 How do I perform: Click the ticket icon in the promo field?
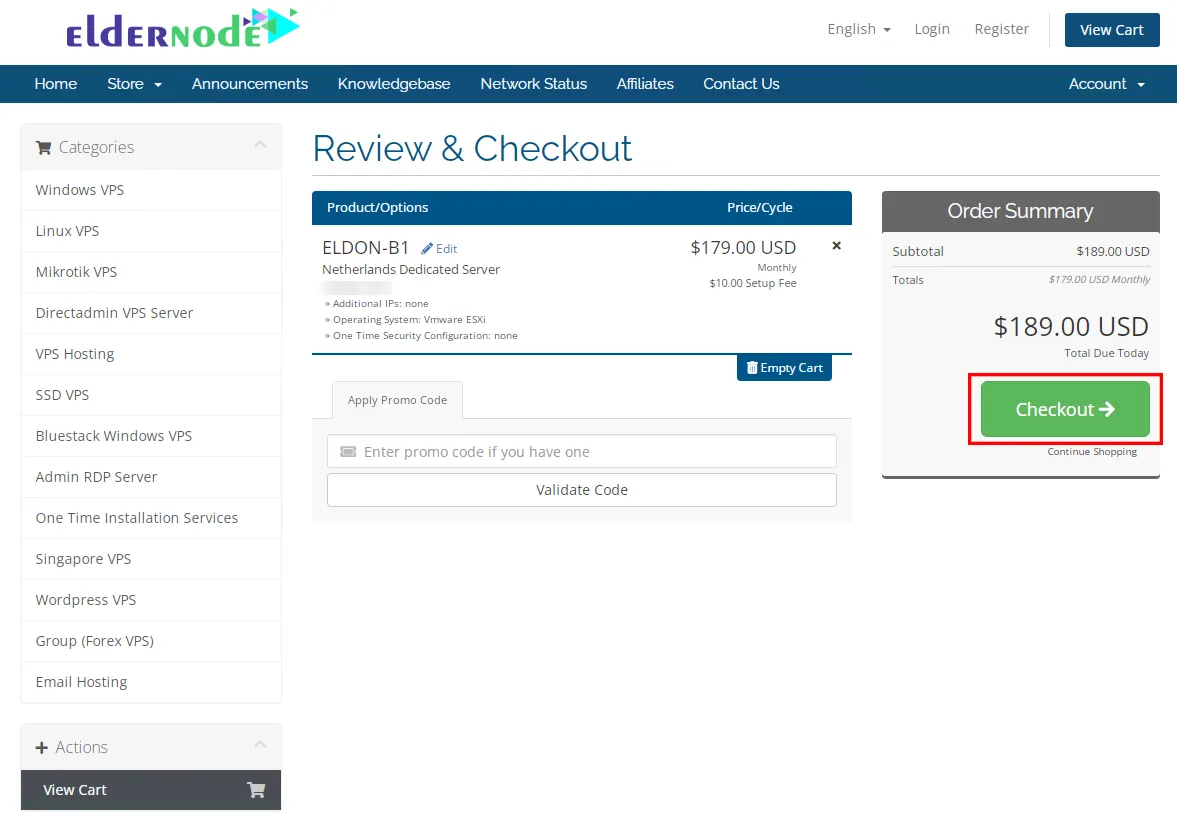(x=348, y=451)
